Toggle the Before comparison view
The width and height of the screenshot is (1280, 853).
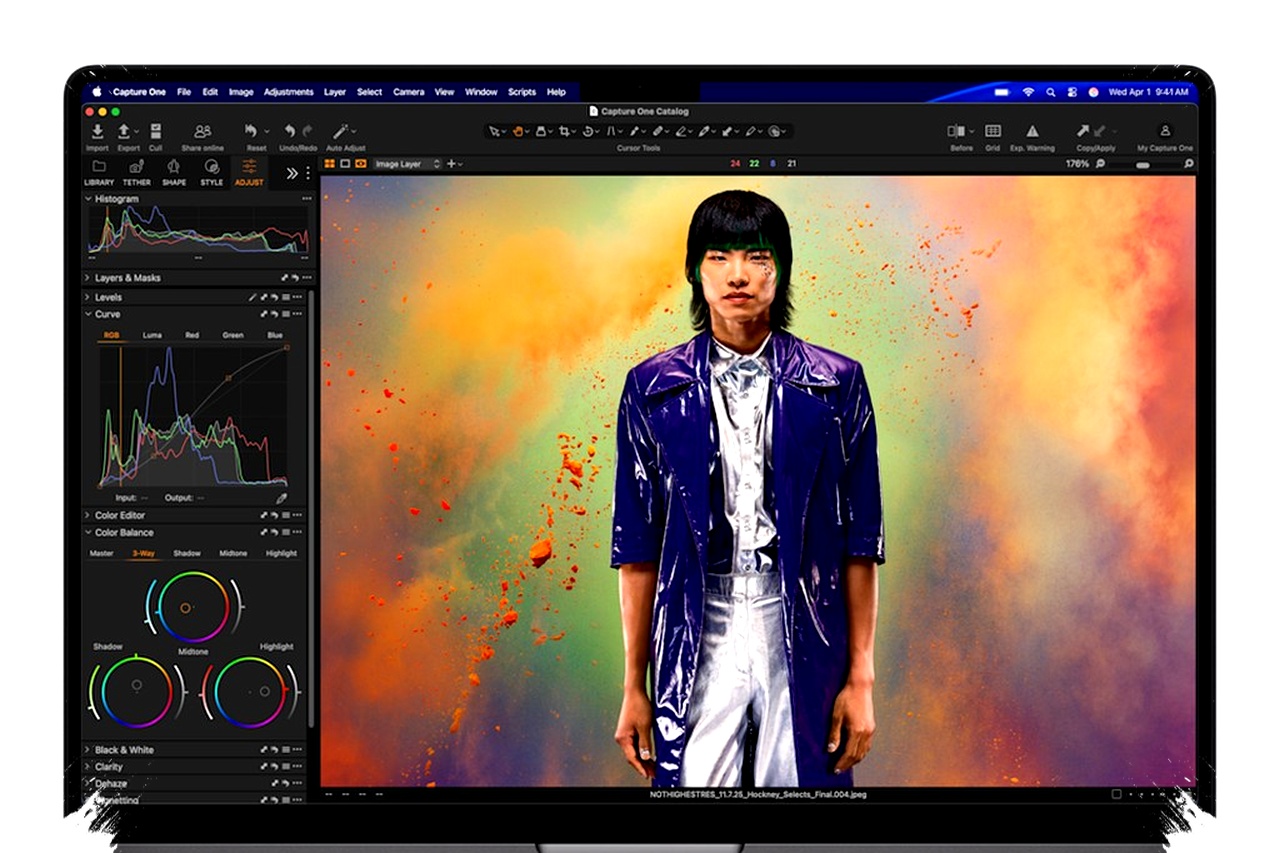(956, 131)
